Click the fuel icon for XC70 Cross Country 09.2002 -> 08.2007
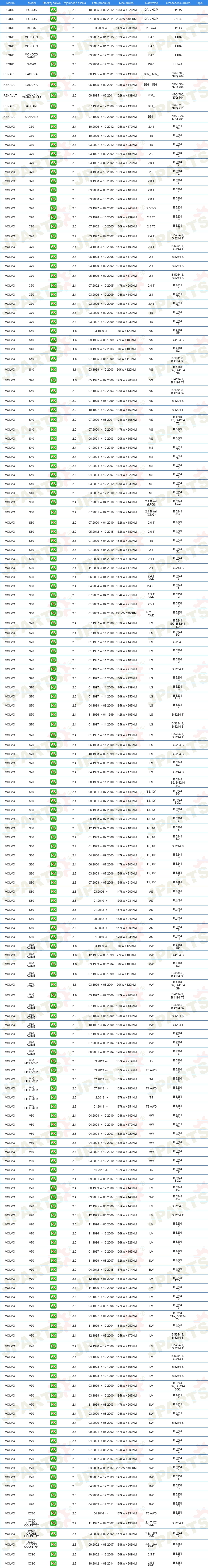The height and width of the screenshot is (1568, 208). tap(53, 1544)
